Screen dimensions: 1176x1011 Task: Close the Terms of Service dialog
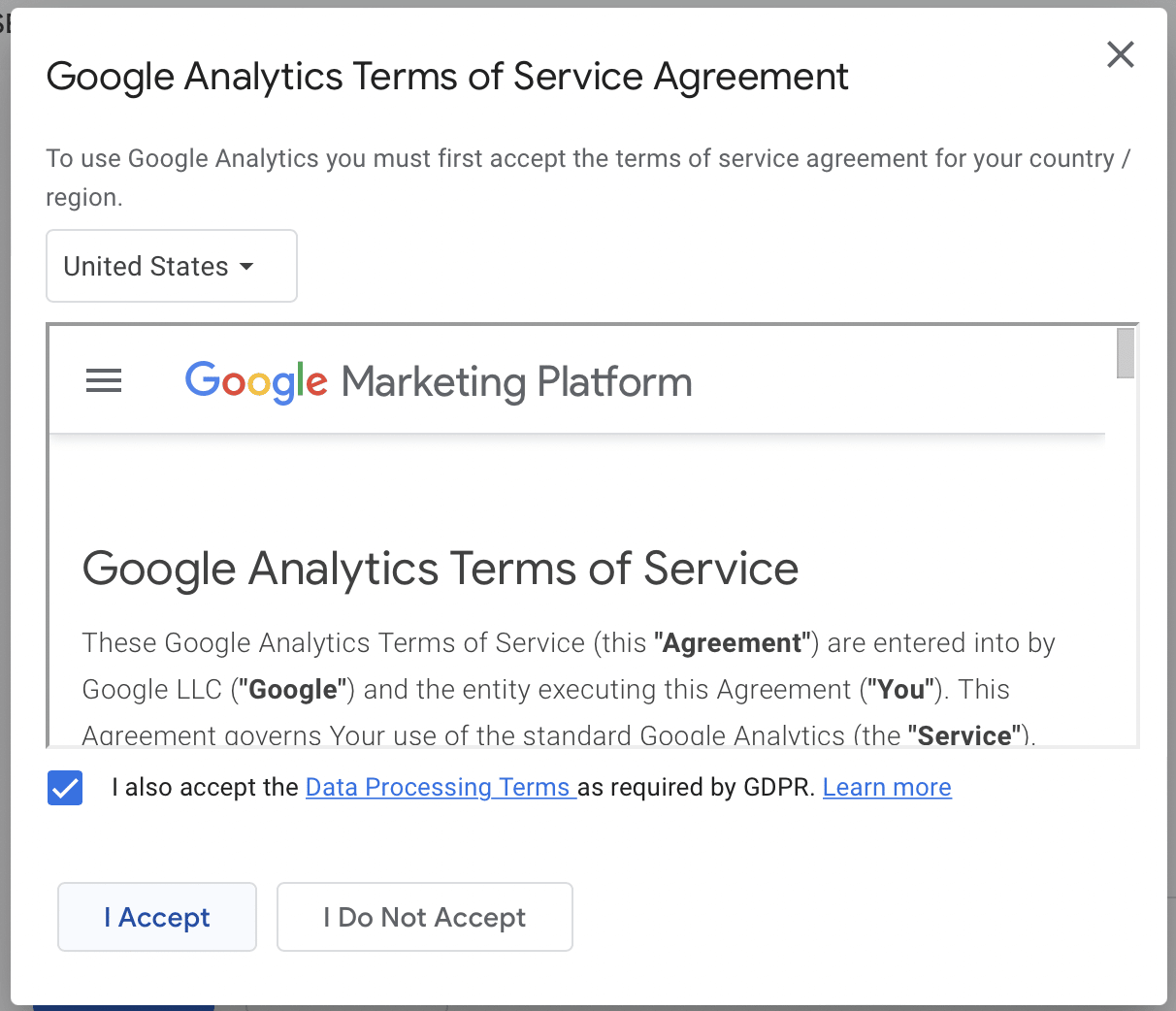1121,54
